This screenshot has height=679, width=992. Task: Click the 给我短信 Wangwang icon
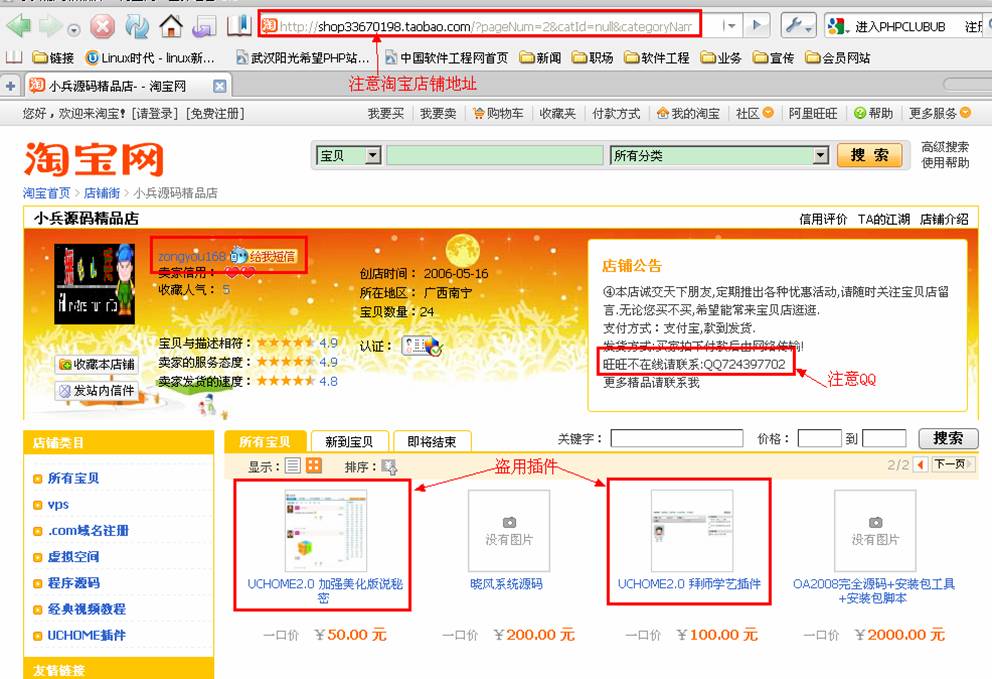tap(264, 256)
